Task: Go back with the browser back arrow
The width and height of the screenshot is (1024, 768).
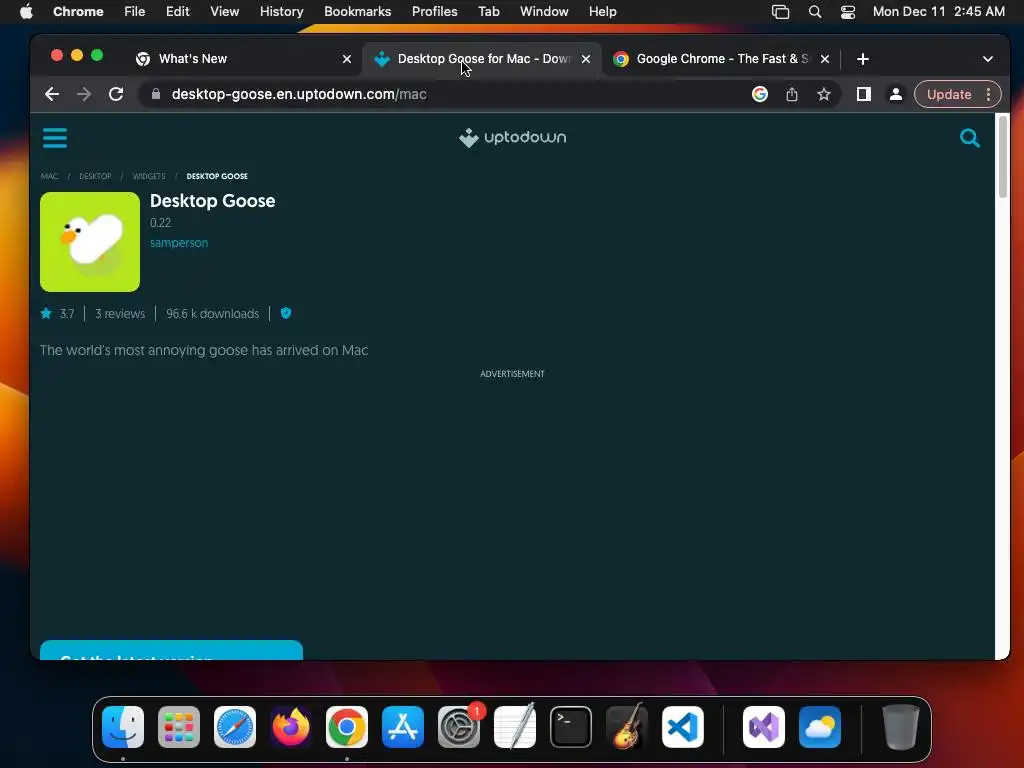Action: (x=52, y=94)
